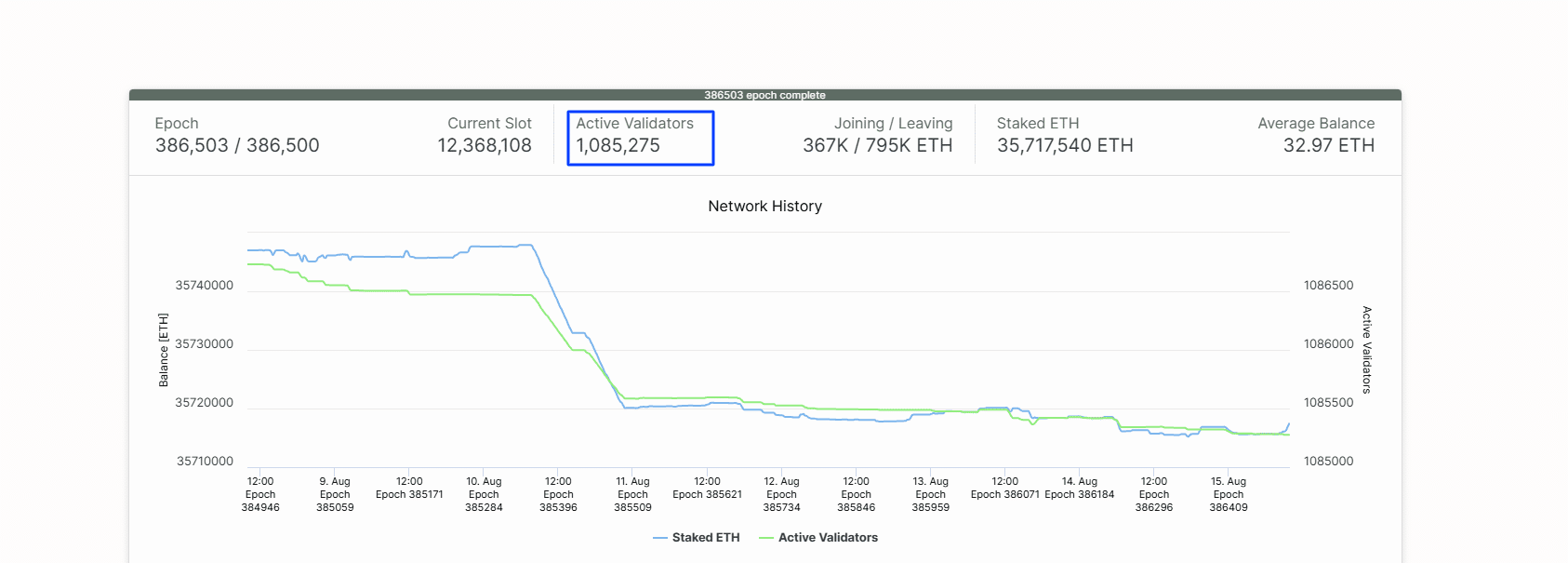
Task: Click the 10. Aug Epoch 385284 axis label
Action: tap(484, 494)
